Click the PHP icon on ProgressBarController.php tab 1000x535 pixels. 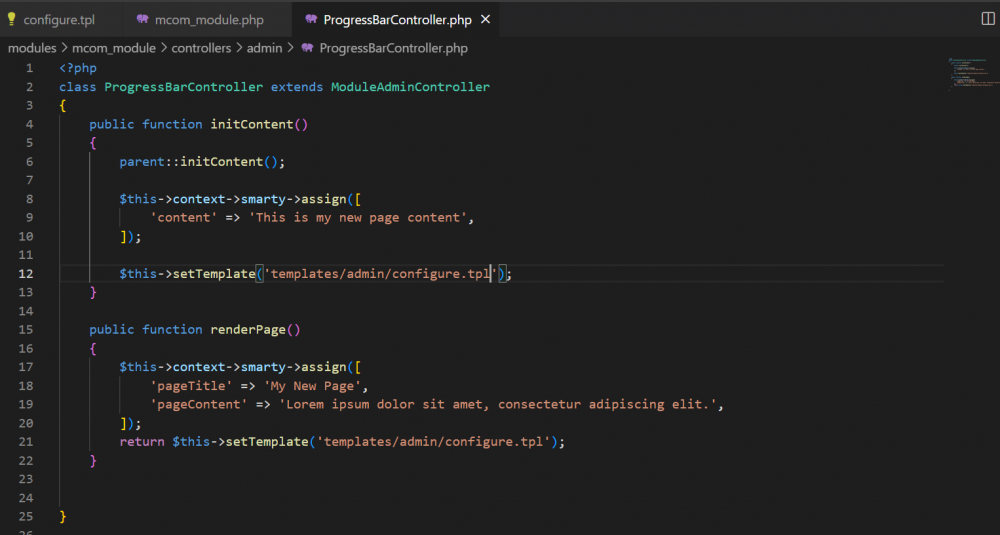coord(311,19)
